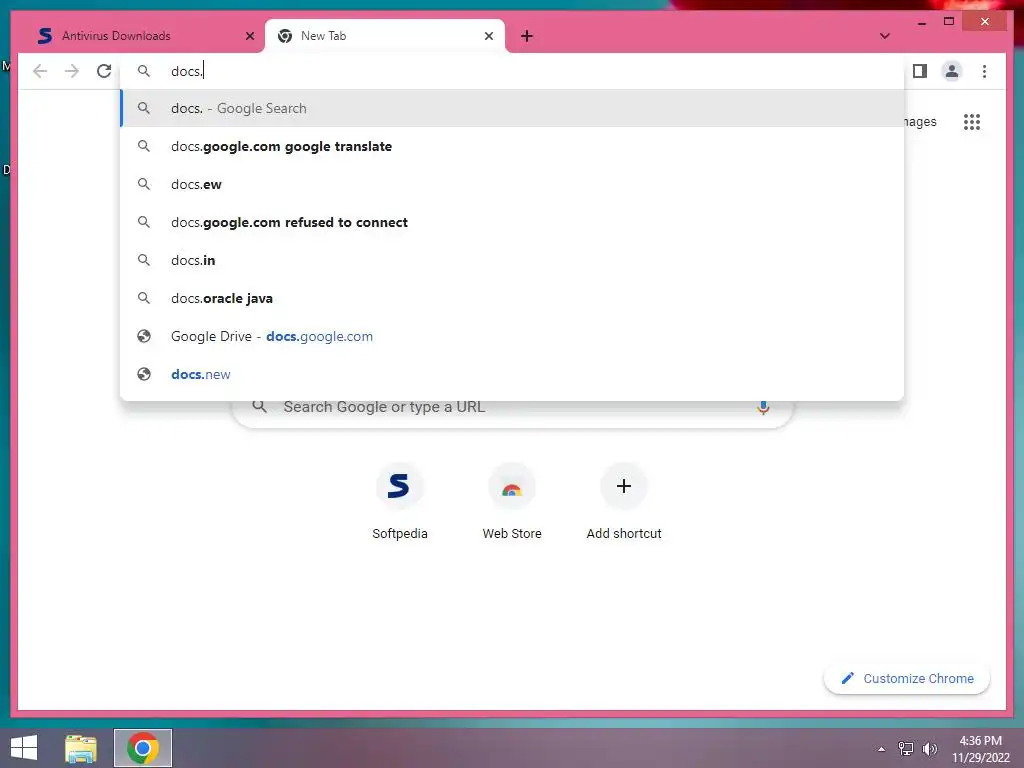Open the Web Store shortcut

(x=512, y=502)
